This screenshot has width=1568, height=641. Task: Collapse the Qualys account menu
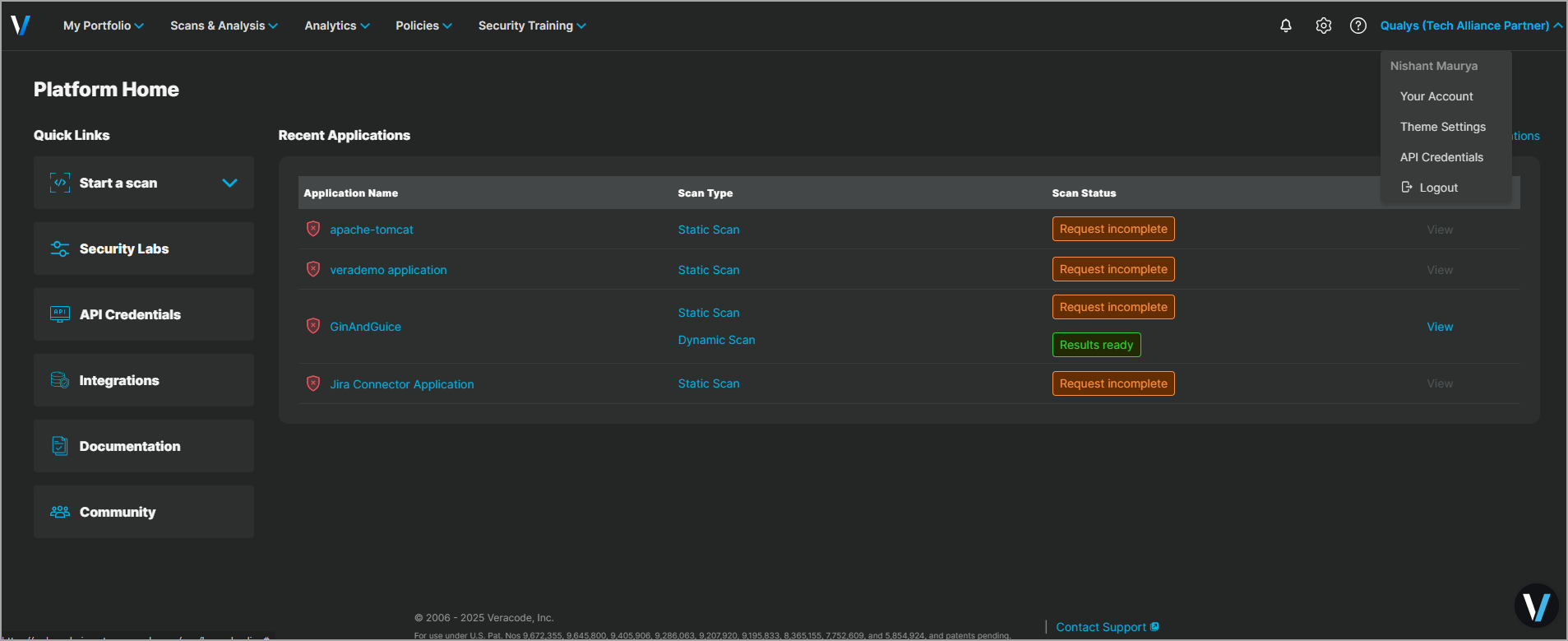(1470, 26)
